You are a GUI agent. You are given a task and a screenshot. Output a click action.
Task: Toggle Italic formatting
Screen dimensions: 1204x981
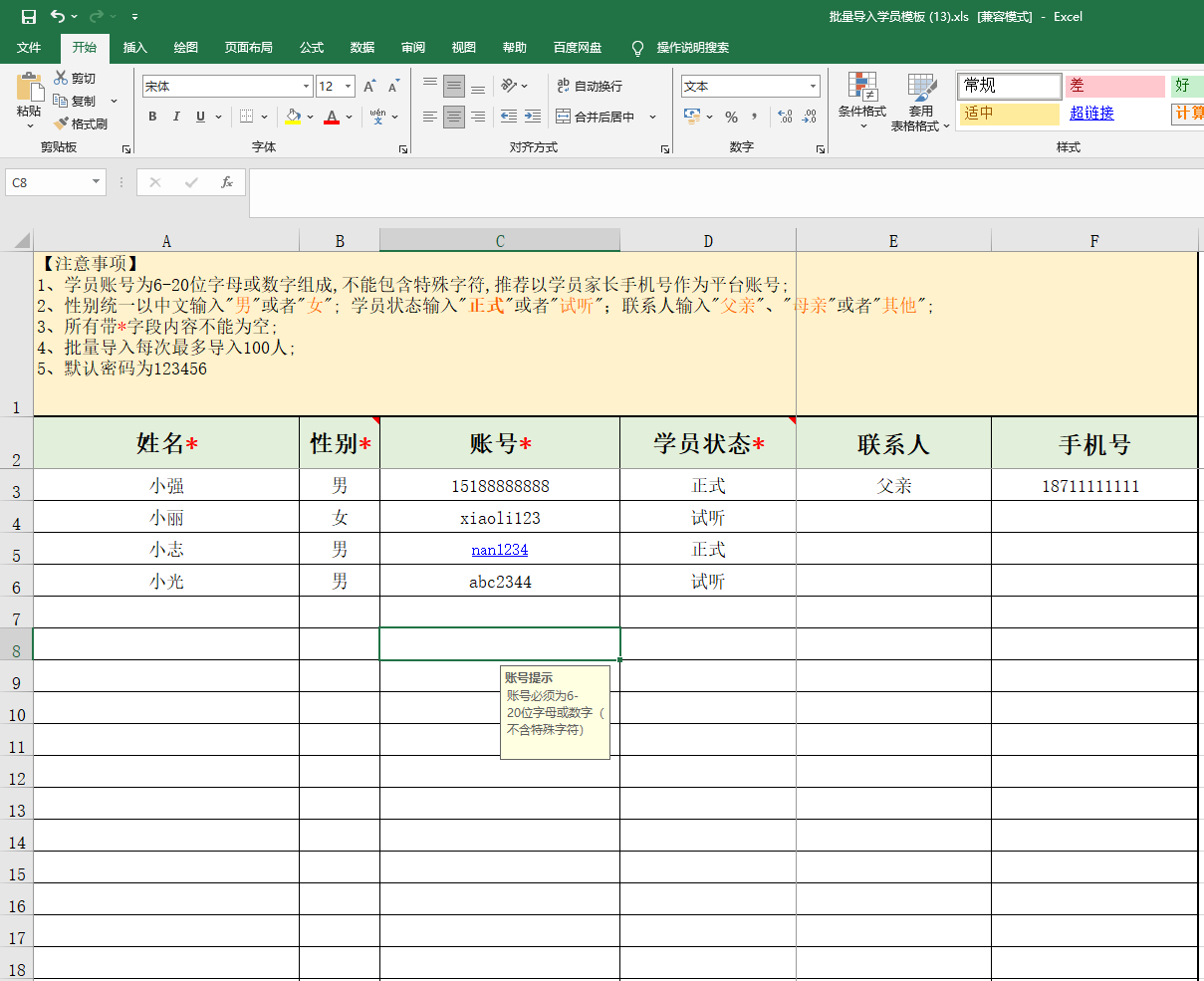(176, 117)
